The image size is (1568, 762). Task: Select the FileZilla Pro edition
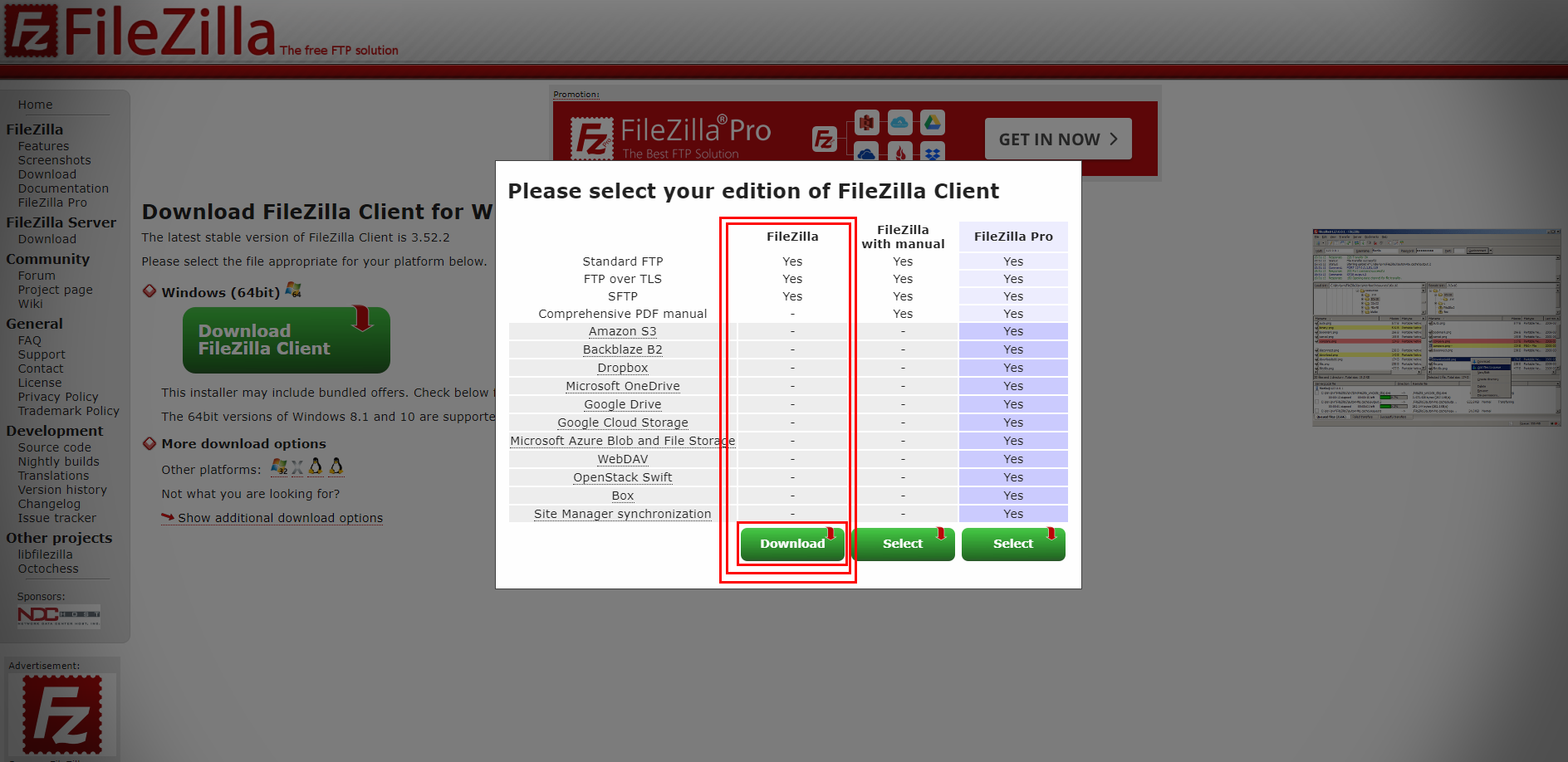[x=1013, y=544]
